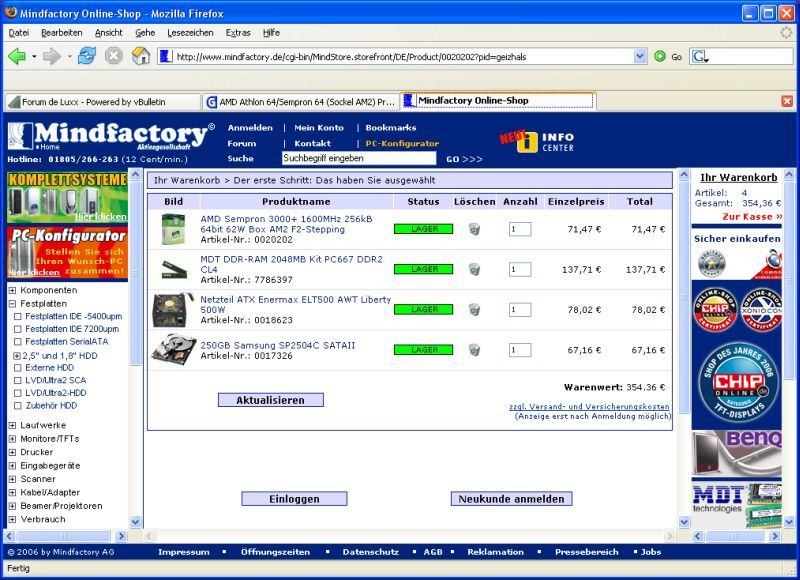Open the address bar URL history dropdown
The height and width of the screenshot is (580, 800).
(x=640, y=57)
